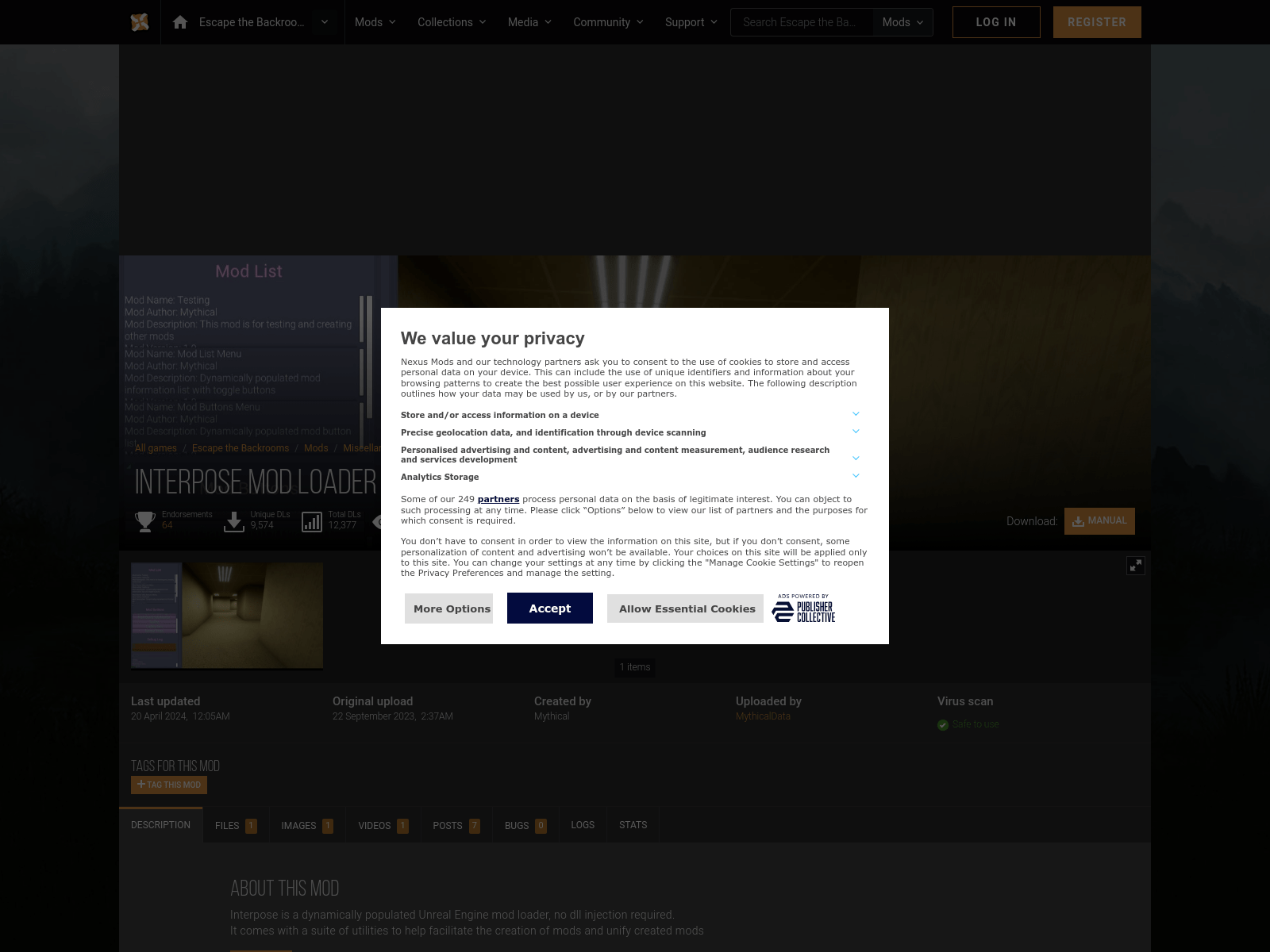1270x952 pixels.
Task: Open the MythicalData uploader profile
Action: point(763,716)
